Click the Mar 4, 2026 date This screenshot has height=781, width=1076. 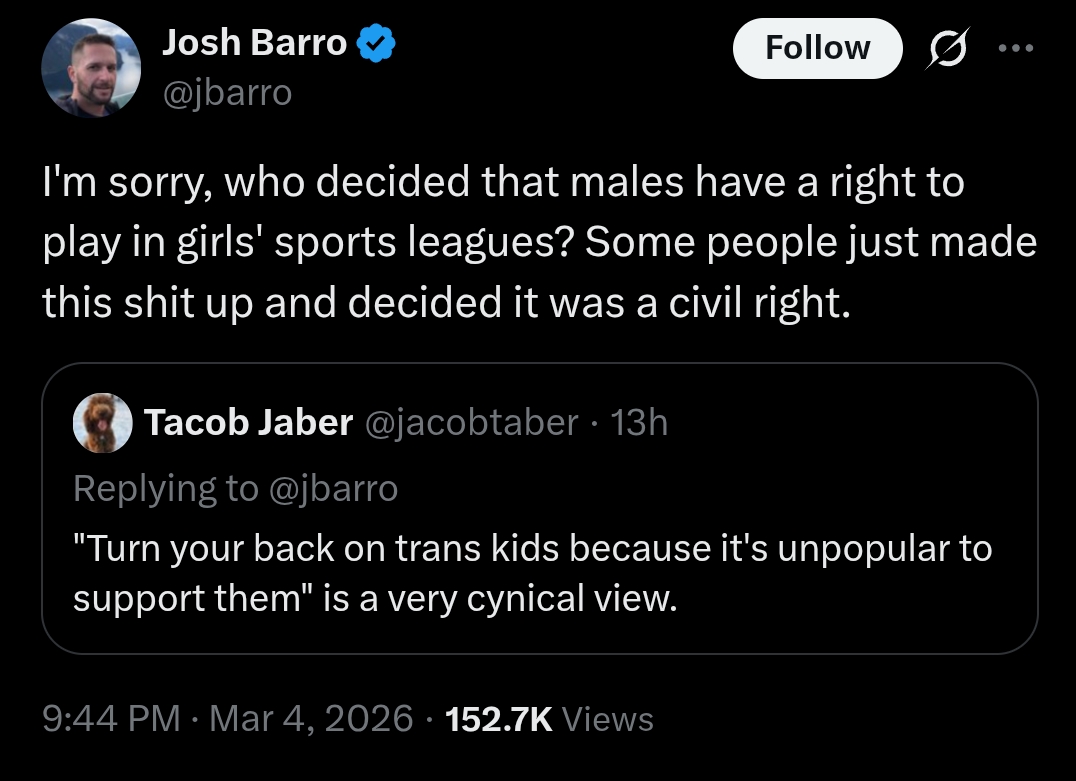[312, 718]
